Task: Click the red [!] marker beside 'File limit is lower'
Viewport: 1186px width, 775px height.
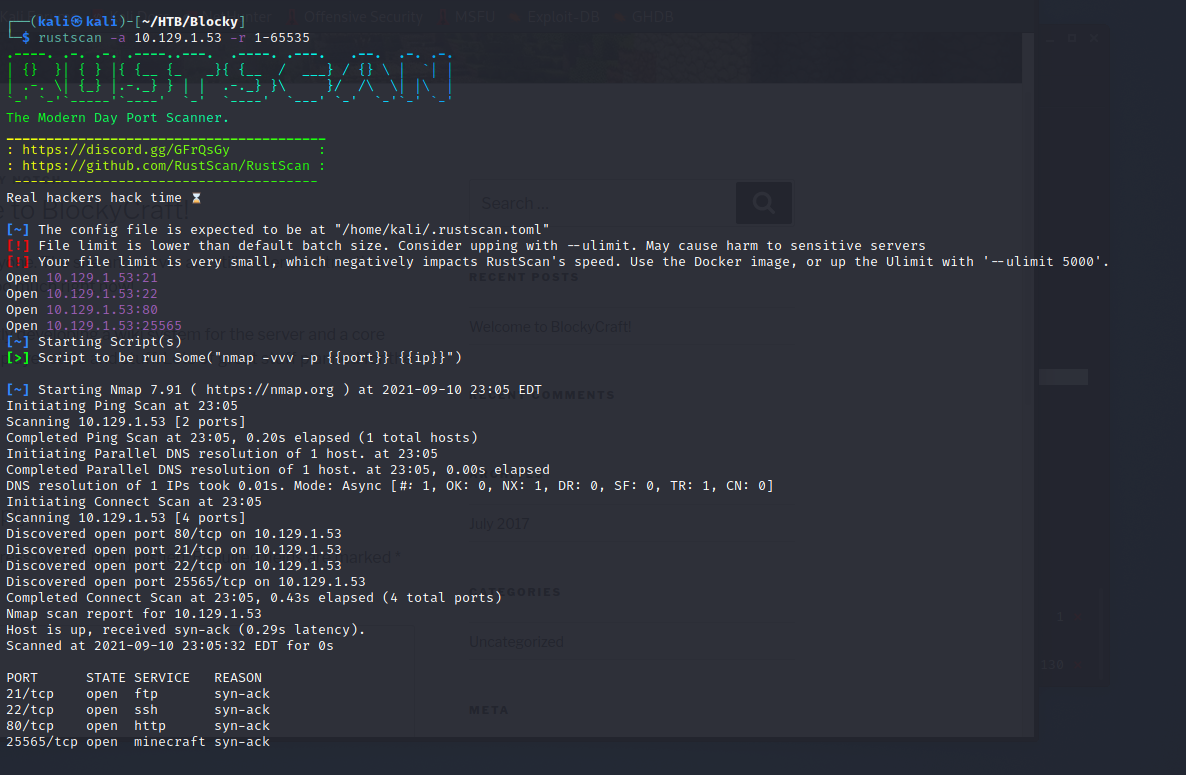Action: pyautogui.click(x=18, y=246)
